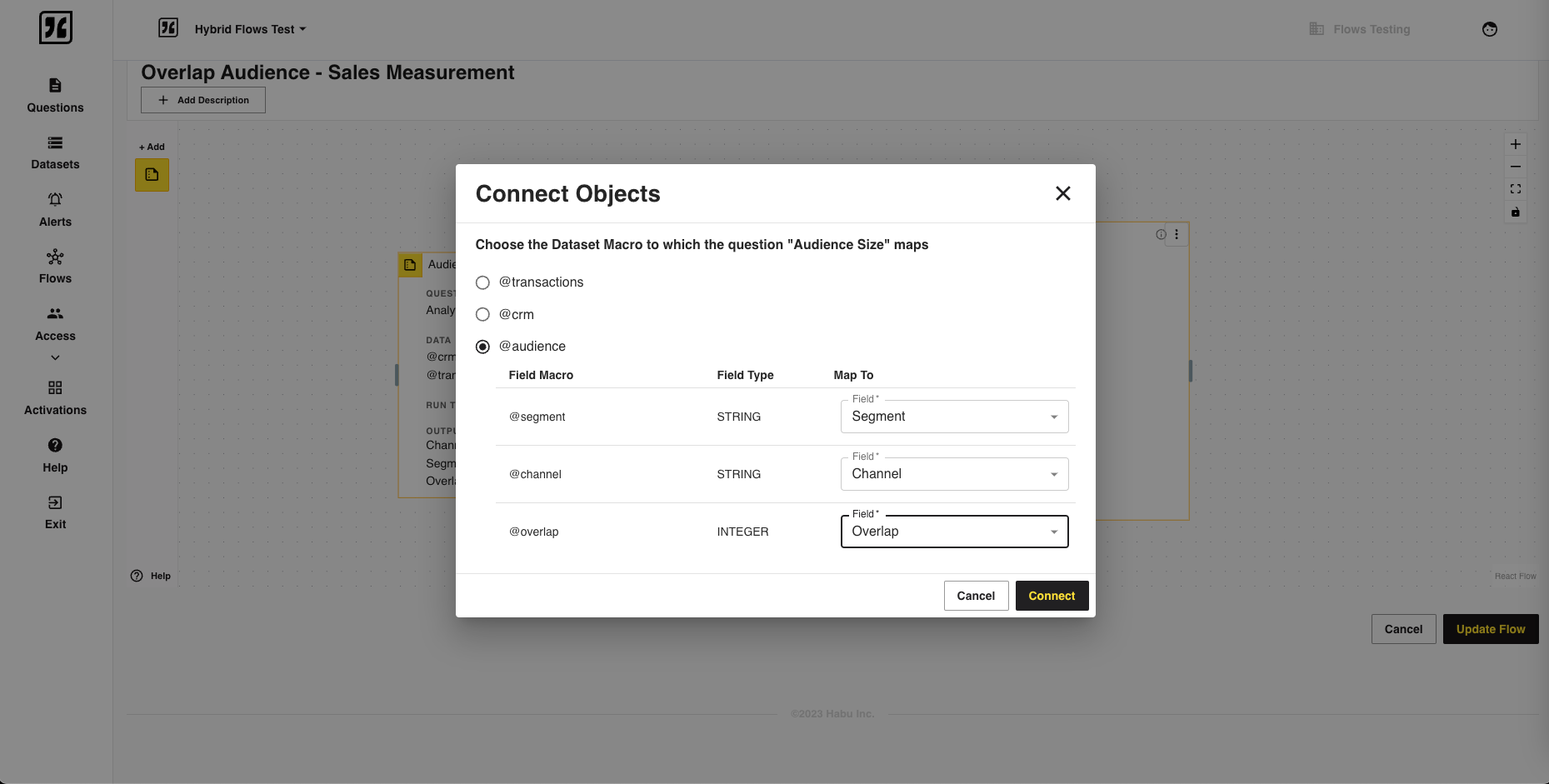Open the Hybrid Flows Test dropdown
This screenshot has width=1549, height=784.
250,29
